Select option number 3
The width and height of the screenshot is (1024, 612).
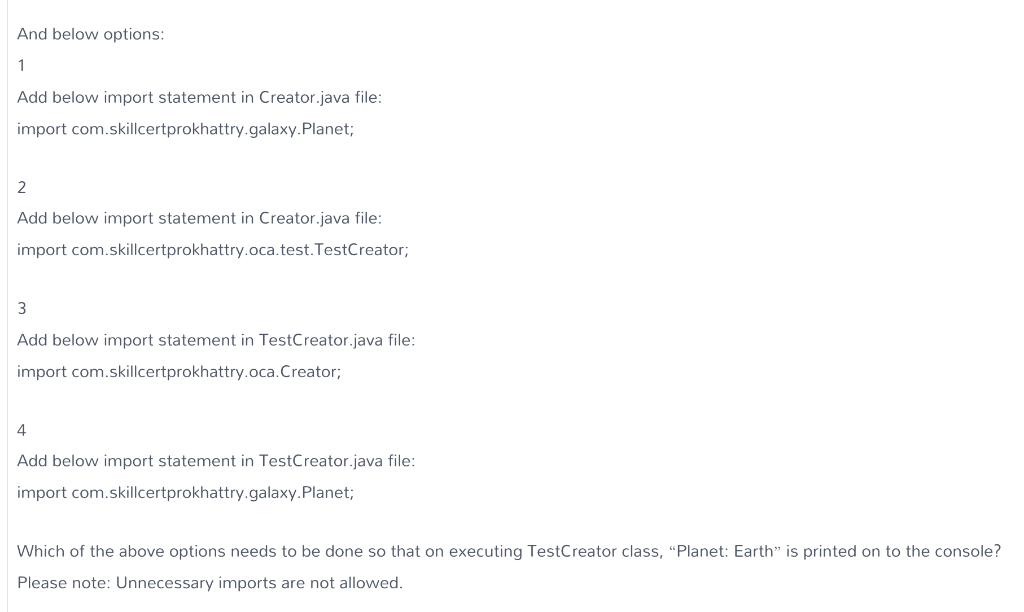pyautogui.click(x=22, y=308)
